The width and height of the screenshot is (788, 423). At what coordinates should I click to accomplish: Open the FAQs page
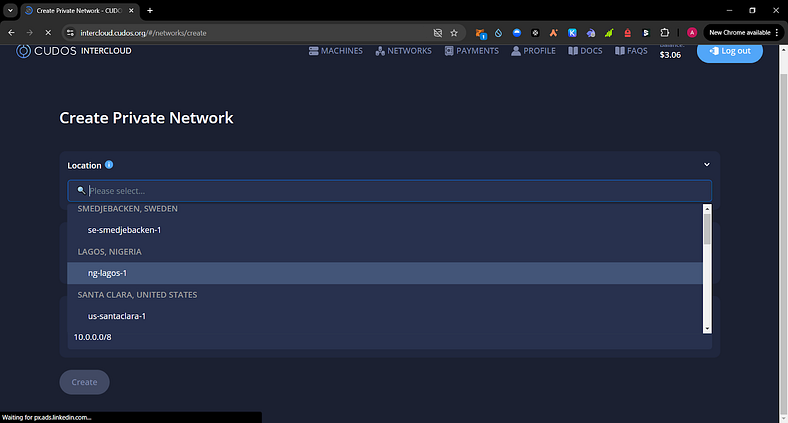coord(631,51)
